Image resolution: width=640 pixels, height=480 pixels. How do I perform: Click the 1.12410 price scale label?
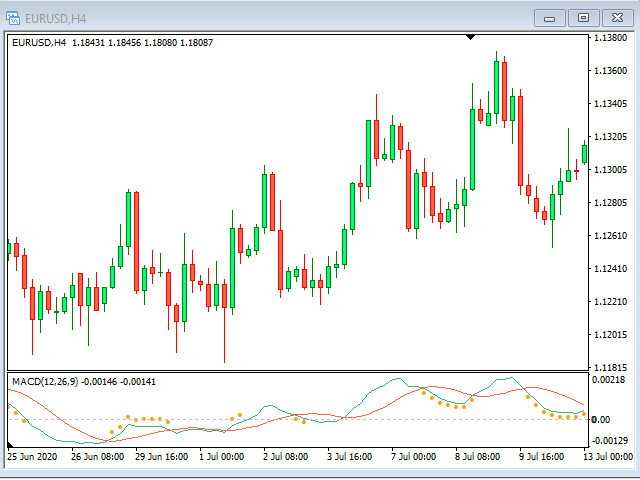(610, 269)
